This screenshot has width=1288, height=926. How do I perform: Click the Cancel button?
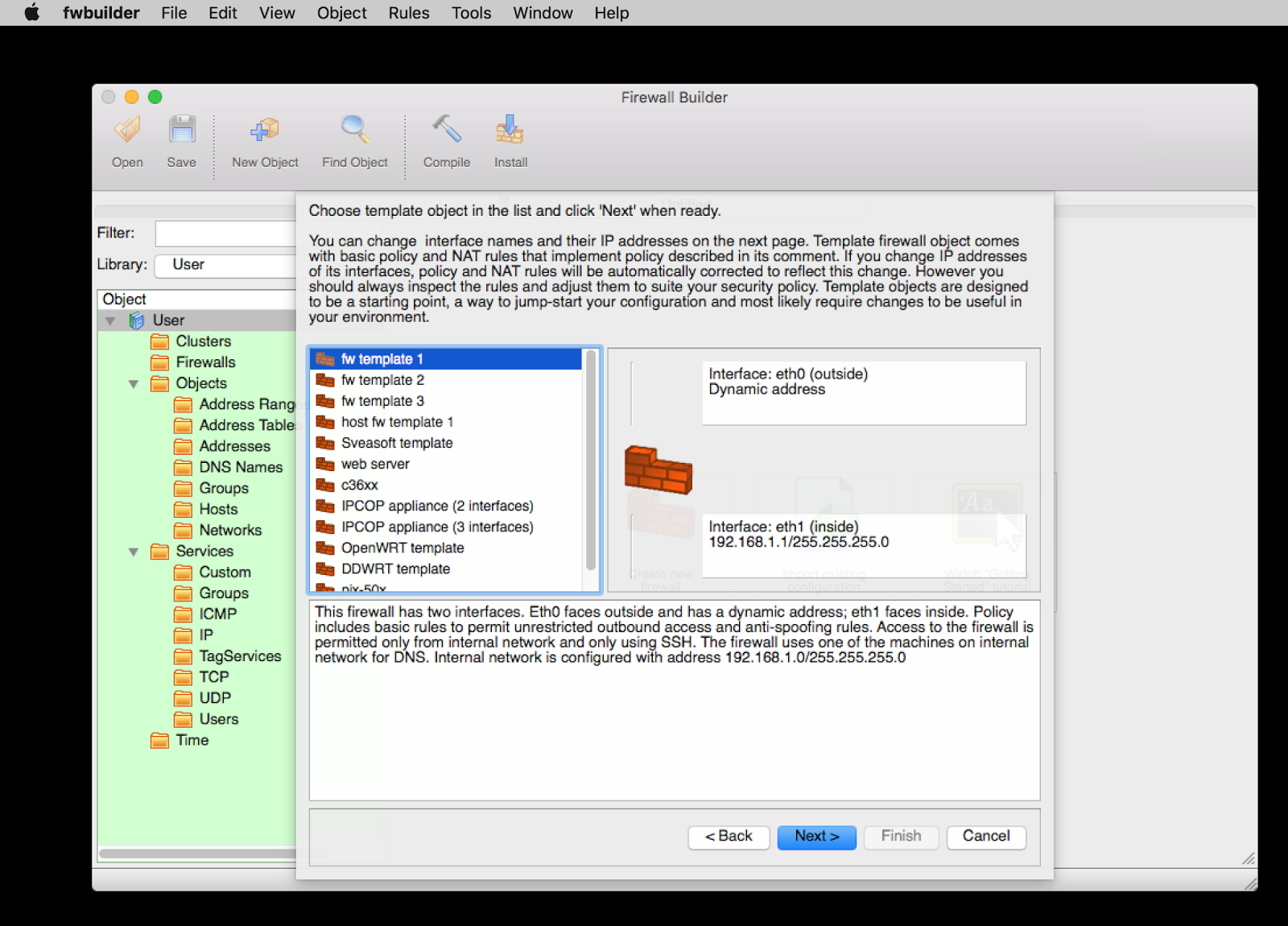point(985,837)
